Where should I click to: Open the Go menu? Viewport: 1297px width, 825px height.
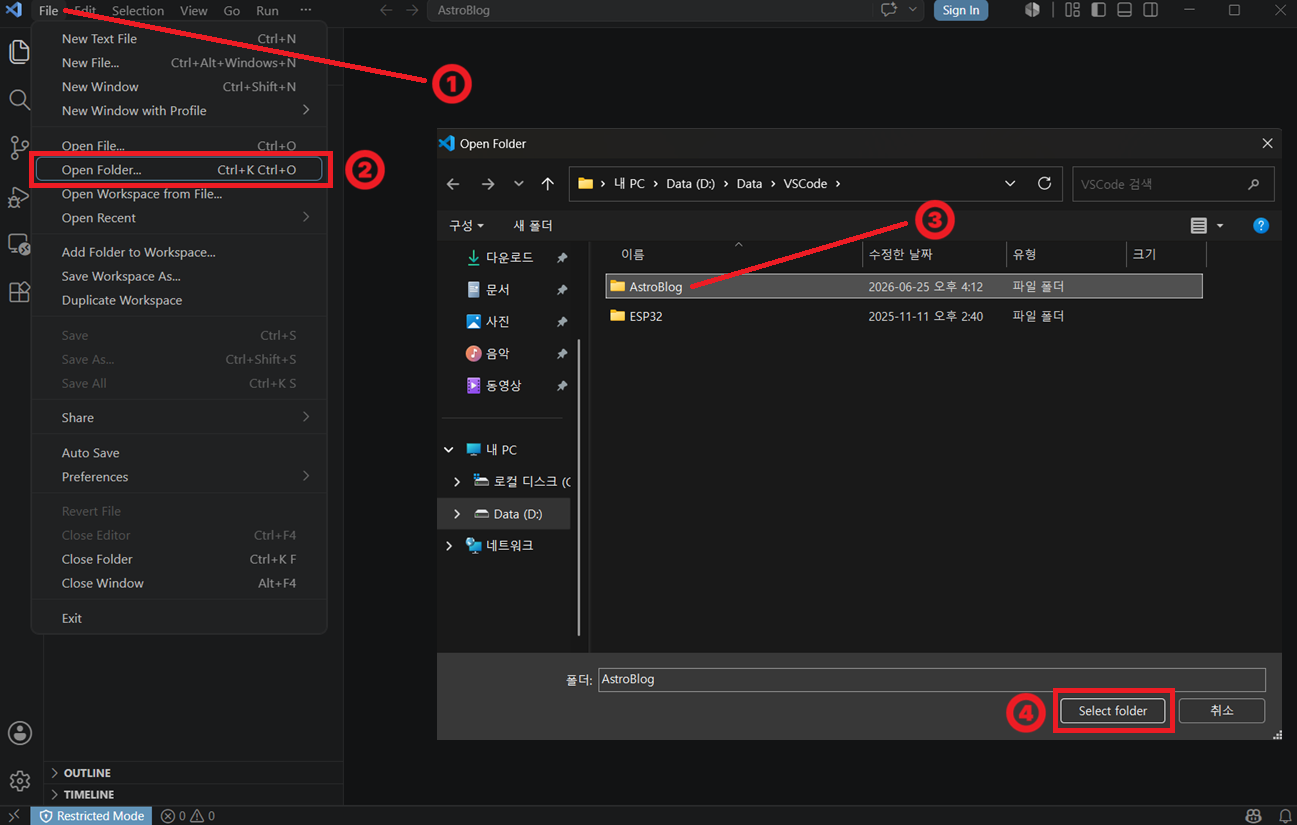pos(232,10)
